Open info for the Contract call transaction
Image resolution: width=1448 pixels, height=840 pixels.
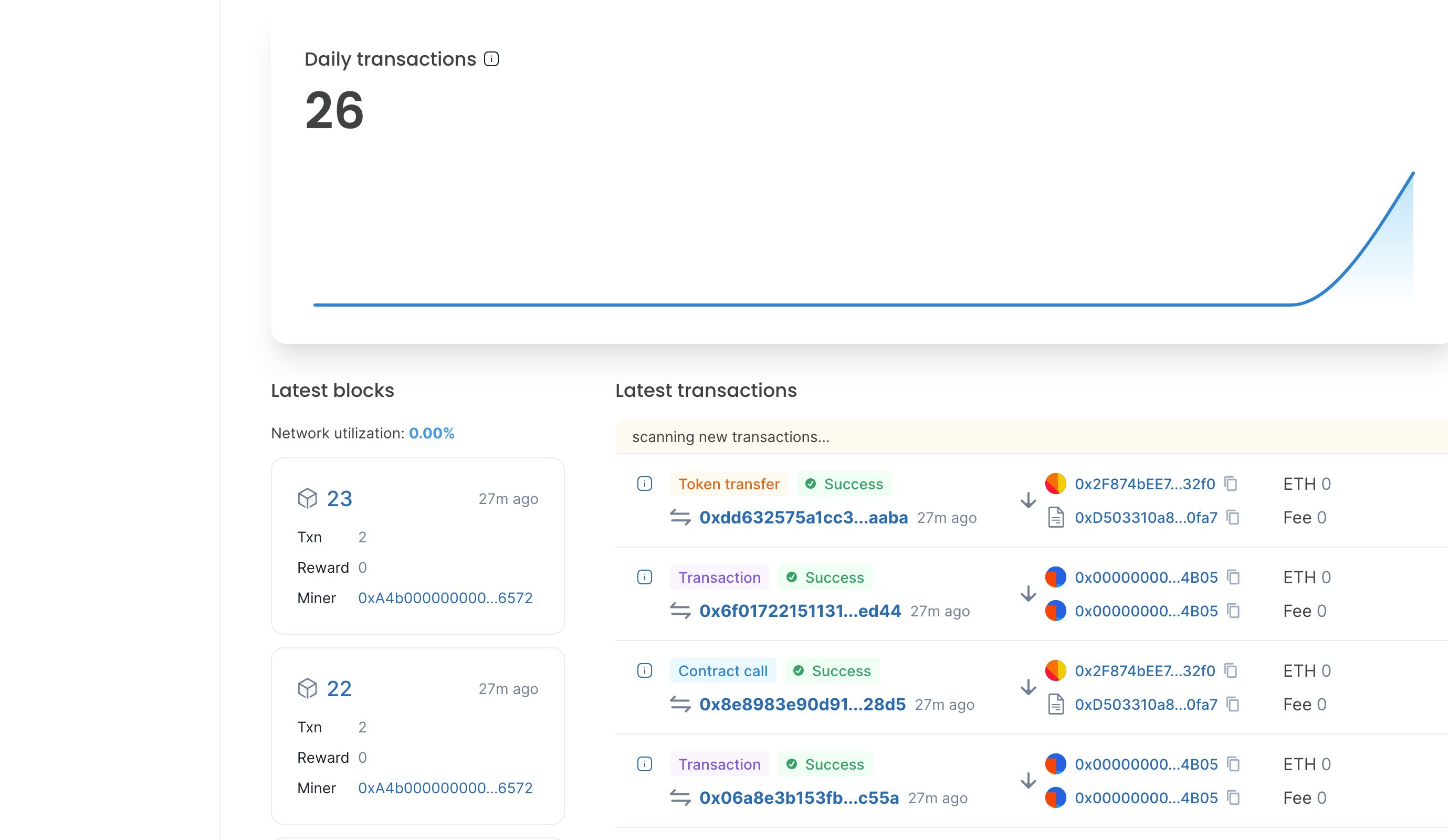click(645, 670)
